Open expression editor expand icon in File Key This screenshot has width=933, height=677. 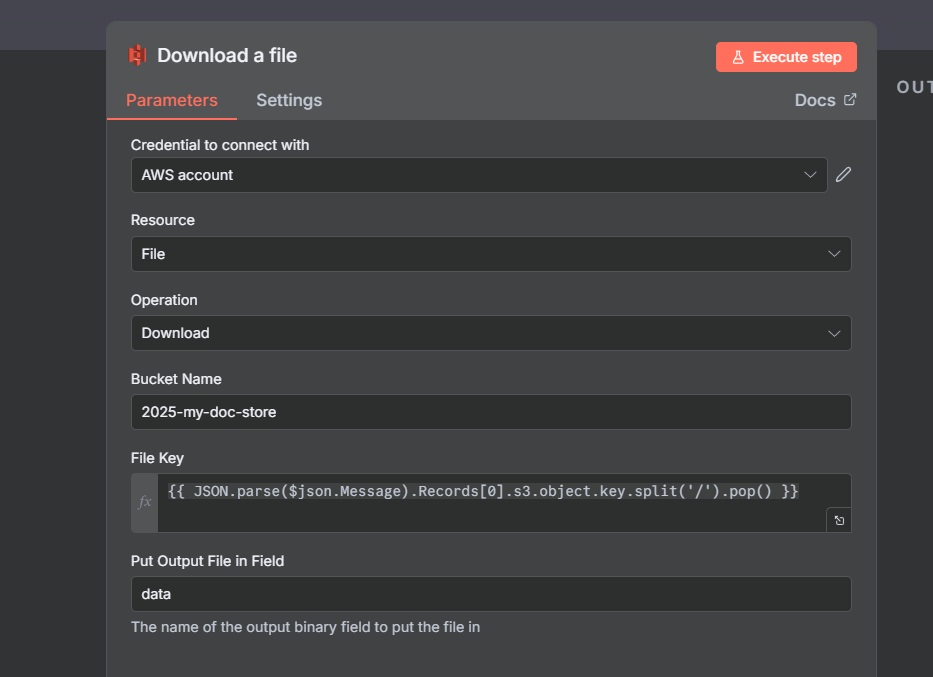(x=839, y=521)
